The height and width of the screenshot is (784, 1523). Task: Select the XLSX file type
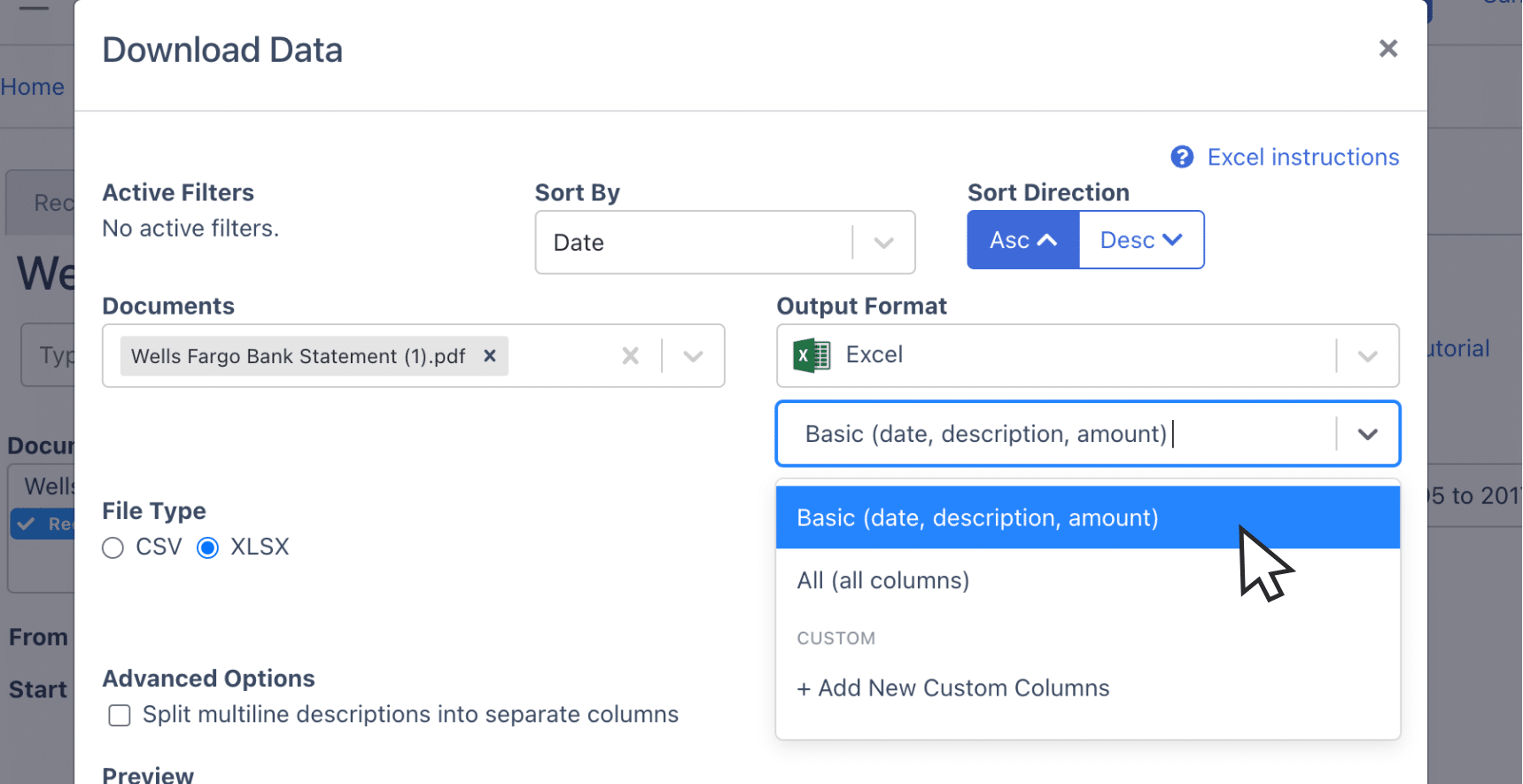pos(207,547)
